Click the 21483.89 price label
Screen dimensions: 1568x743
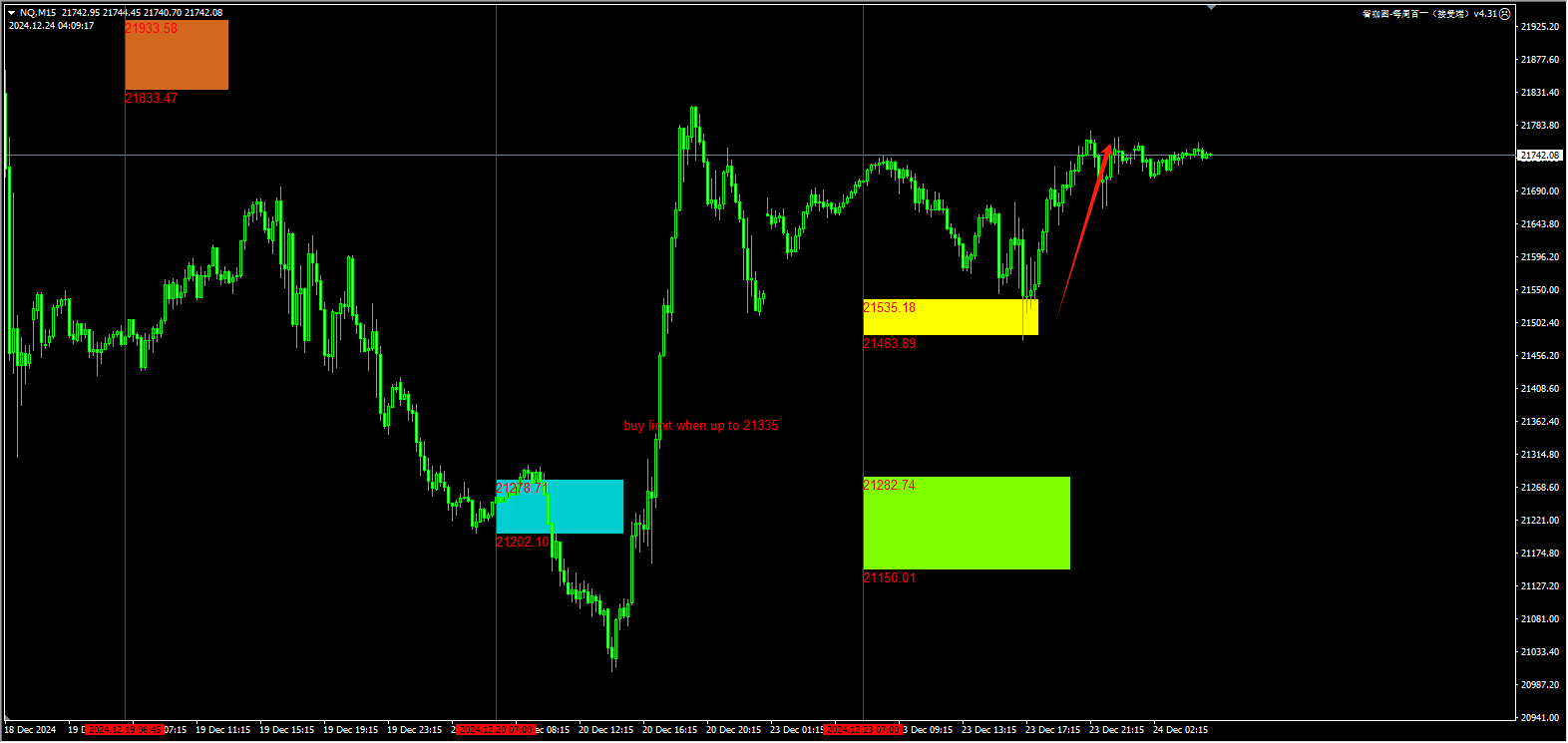889,343
